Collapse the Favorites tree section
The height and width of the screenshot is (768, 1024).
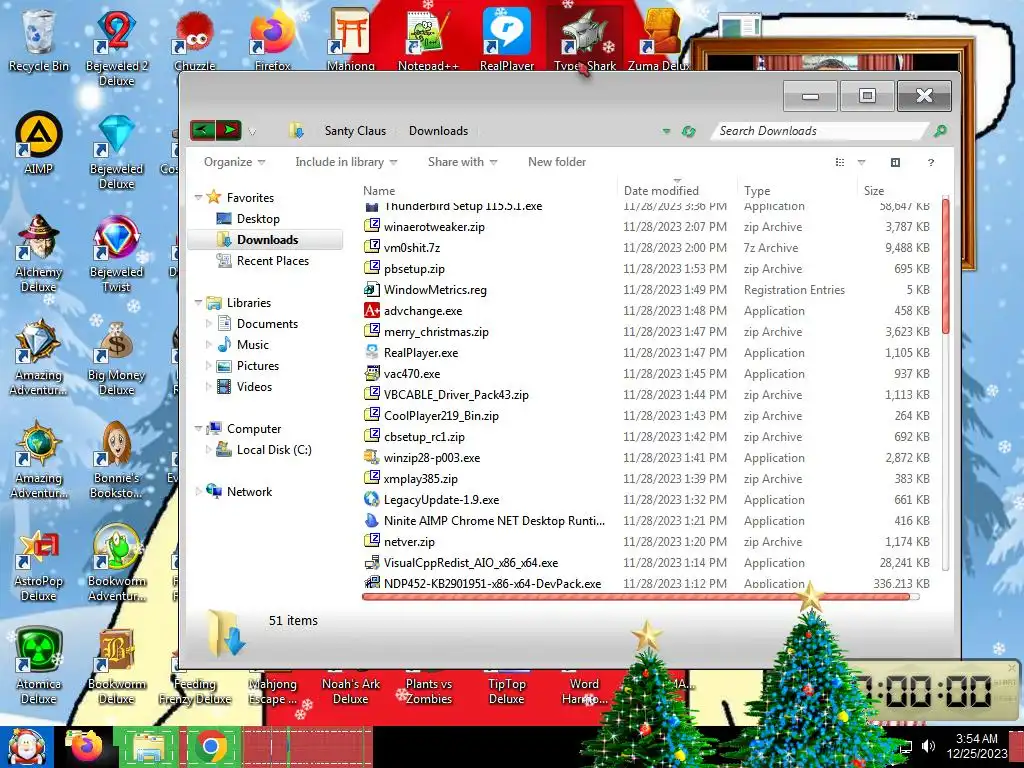click(199, 197)
